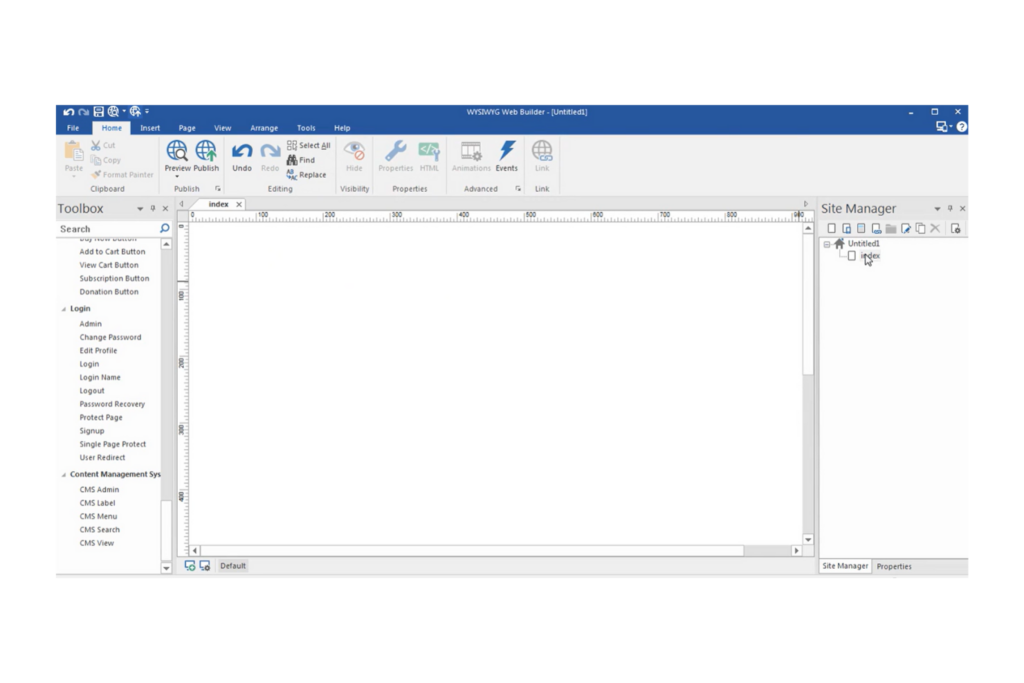The image size is (1024, 683).
Task: Open the Events lightning button
Action: [x=506, y=157]
